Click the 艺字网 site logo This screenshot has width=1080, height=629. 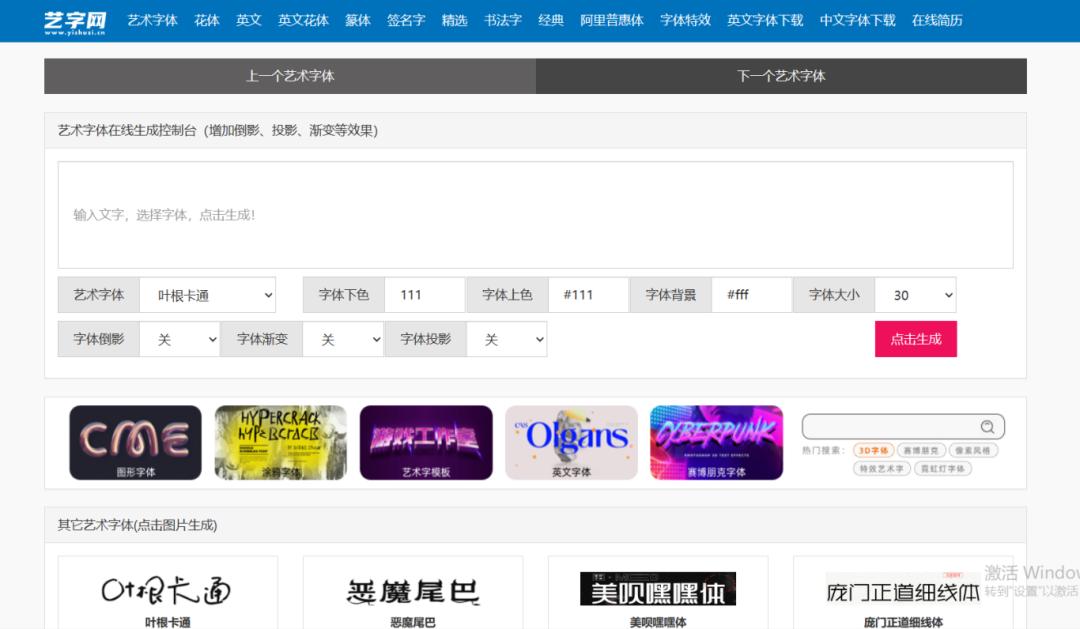[x=75, y=21]
